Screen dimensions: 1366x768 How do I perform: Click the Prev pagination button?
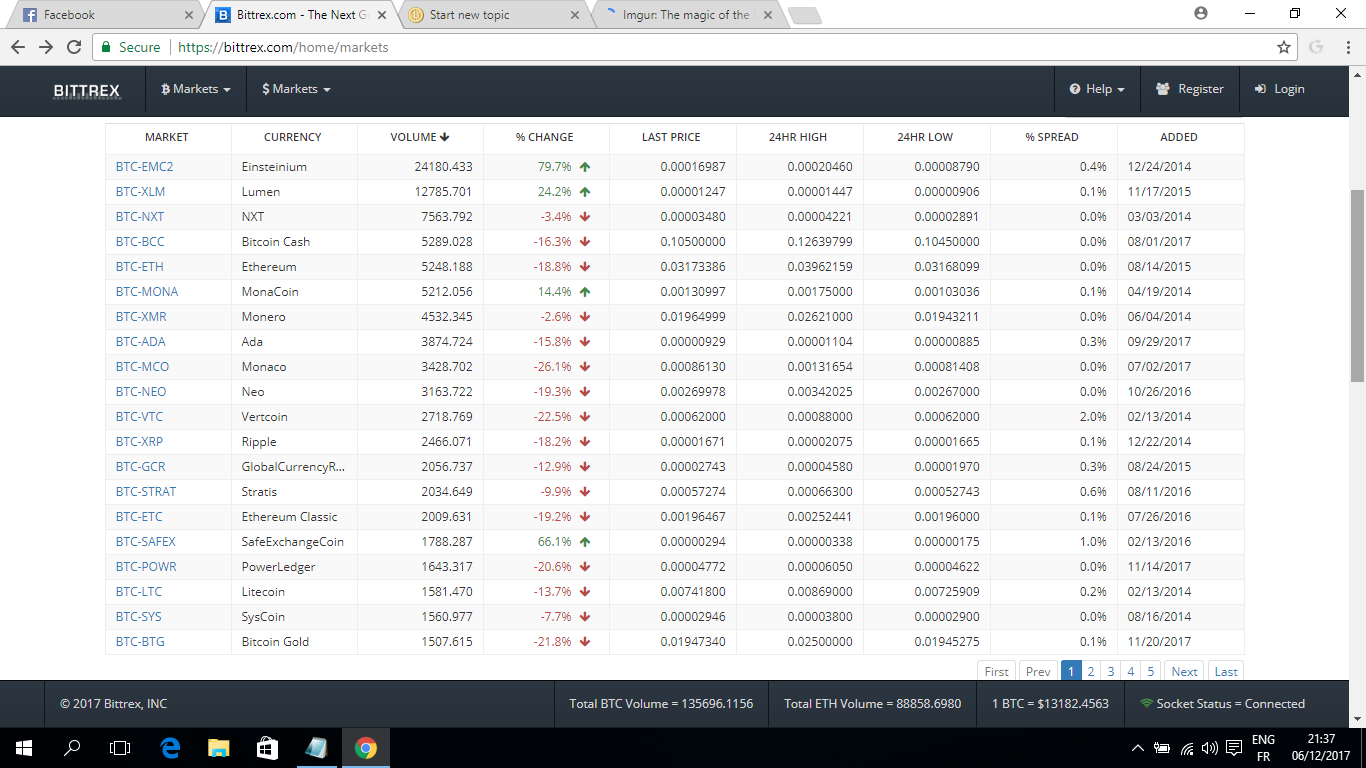(1038, 671)
